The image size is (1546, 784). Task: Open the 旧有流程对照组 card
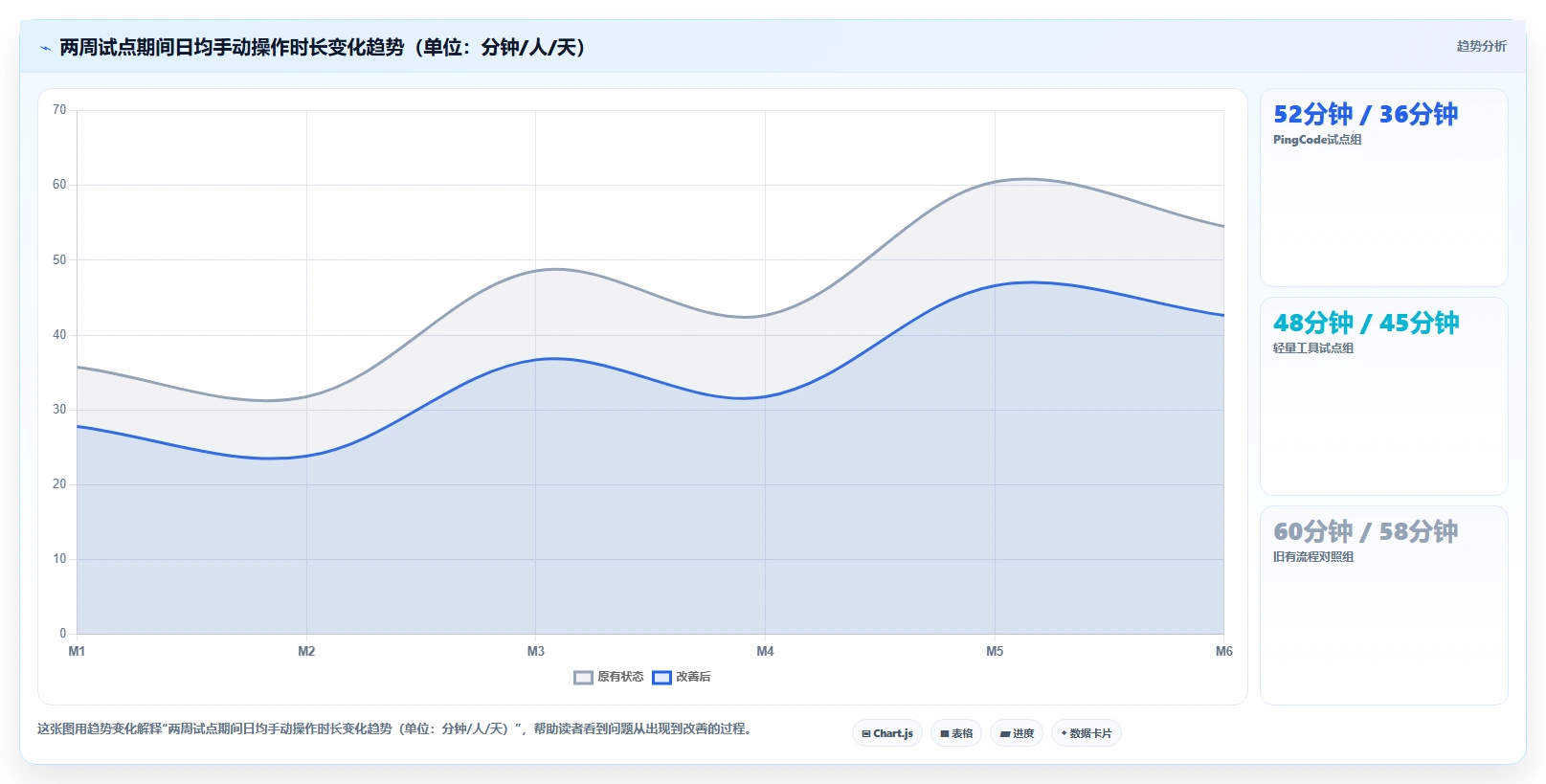tap(1383, 605)
